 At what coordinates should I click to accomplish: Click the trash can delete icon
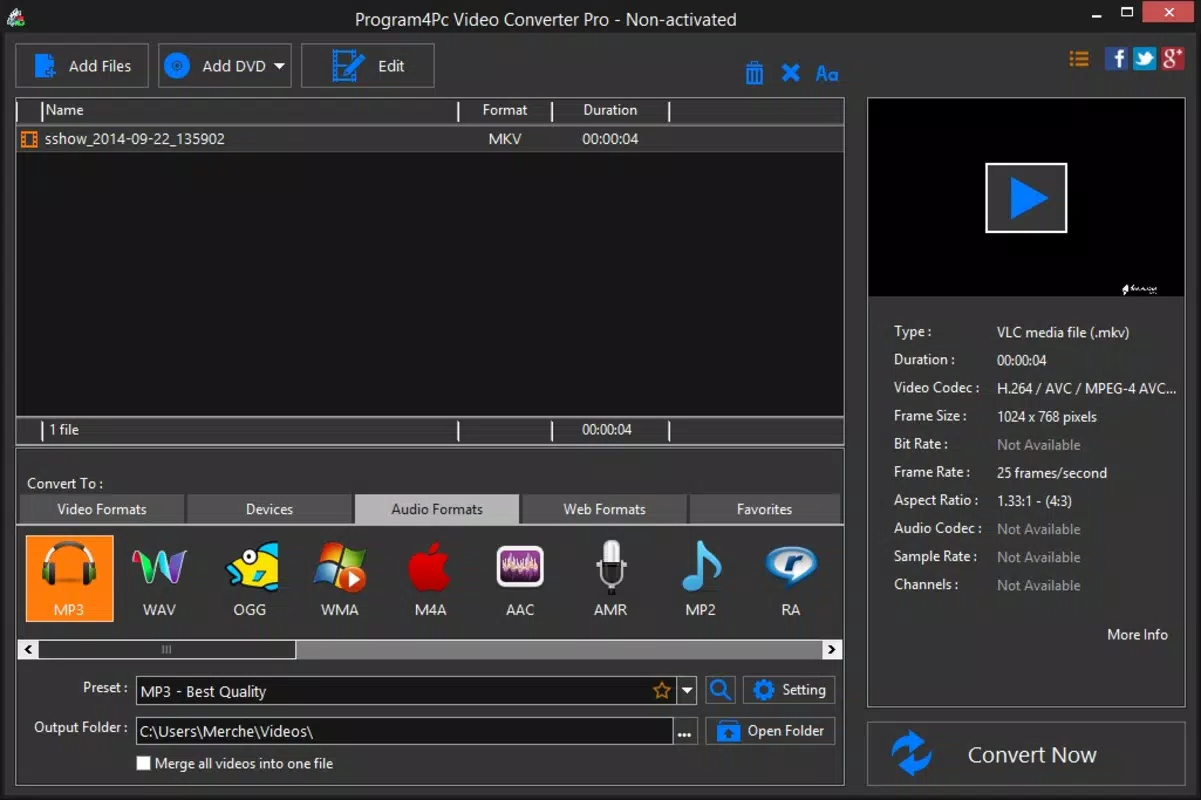(754, 73)
